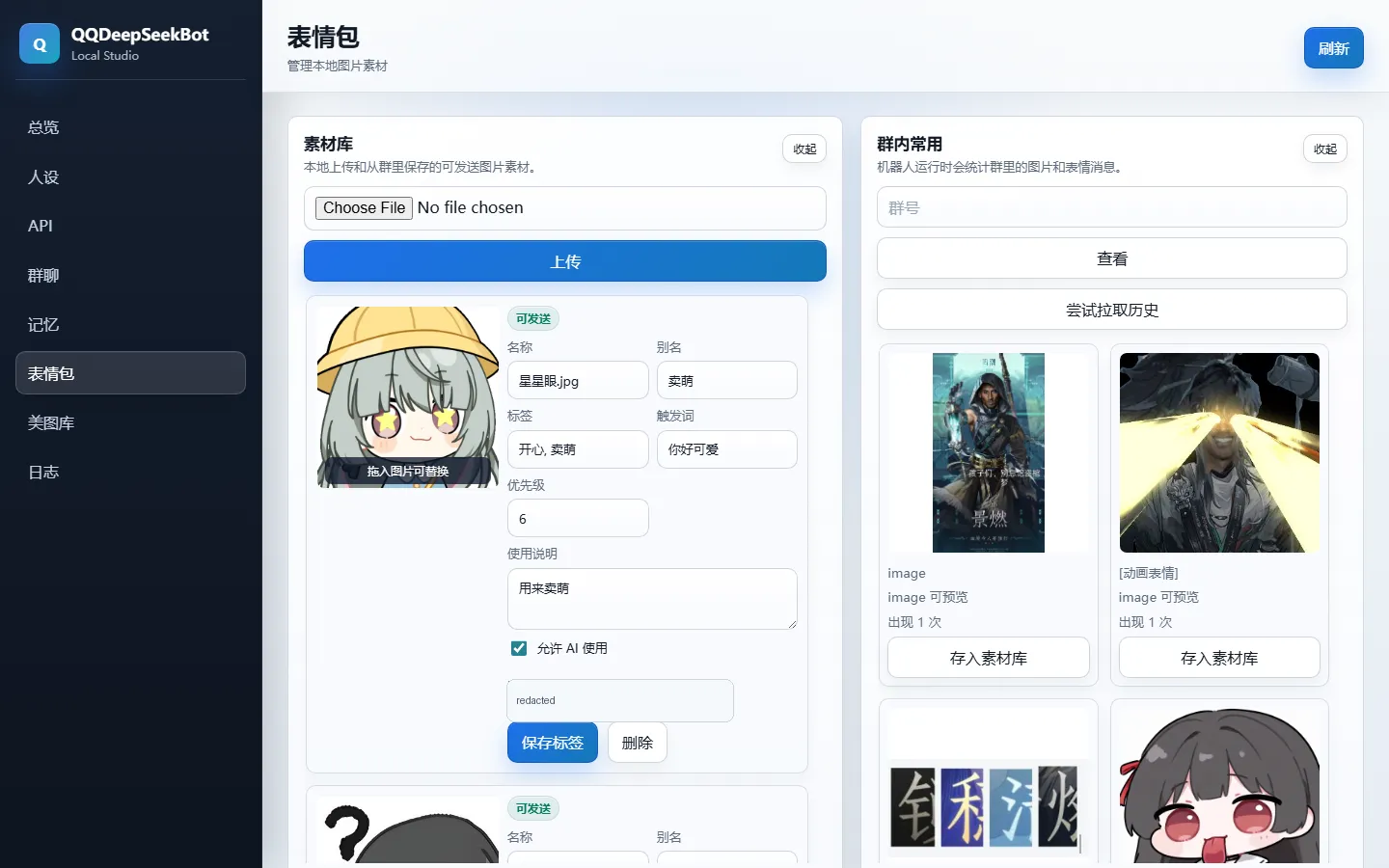Click the 星星眼 yellow-hat character thumbnail
This screenshot has width=1389, height=868.
(x=407, y=396)
